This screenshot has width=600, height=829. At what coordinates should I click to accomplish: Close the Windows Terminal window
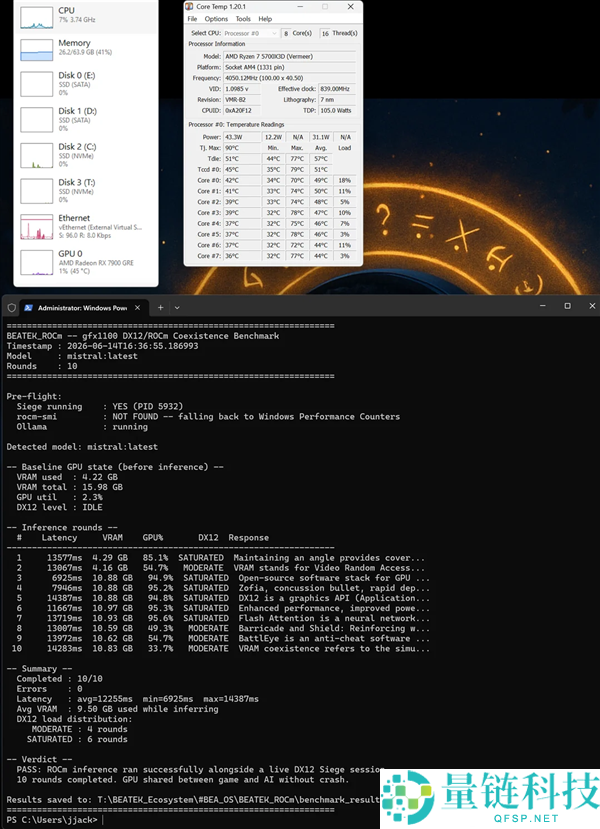point(592,306)
